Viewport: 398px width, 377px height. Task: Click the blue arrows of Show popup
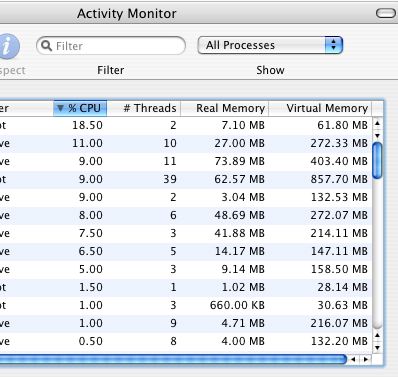pyautogui.click(x=334, y=45)
